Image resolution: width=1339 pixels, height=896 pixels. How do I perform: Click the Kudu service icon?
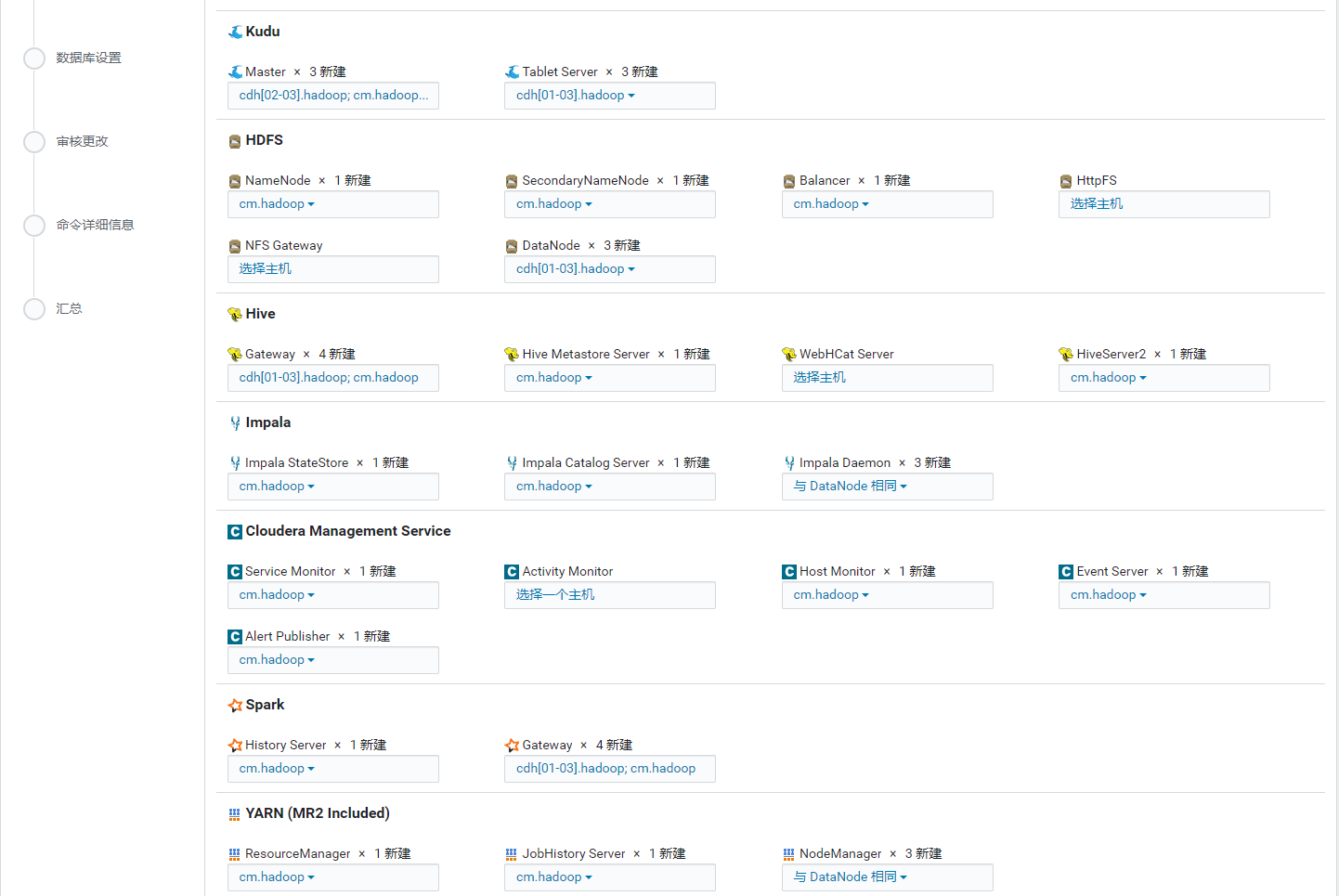click(235, 32)
